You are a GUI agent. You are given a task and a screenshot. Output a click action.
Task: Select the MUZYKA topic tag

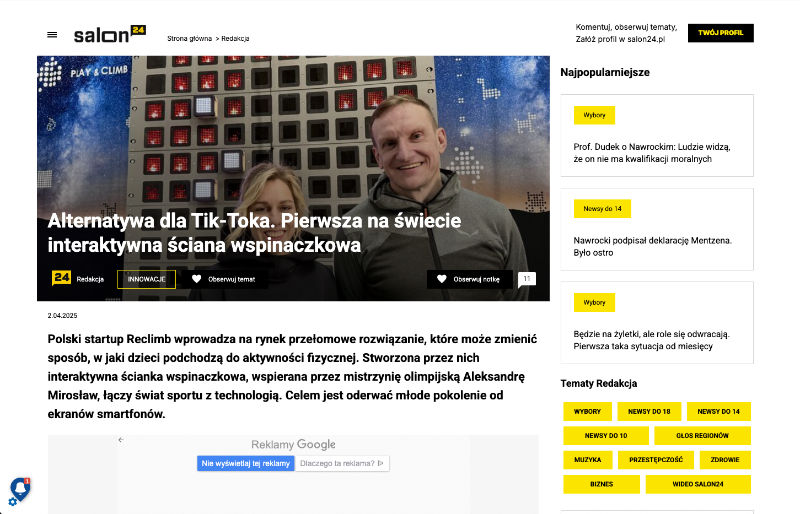pyautogui.click(x=587, y=459)
